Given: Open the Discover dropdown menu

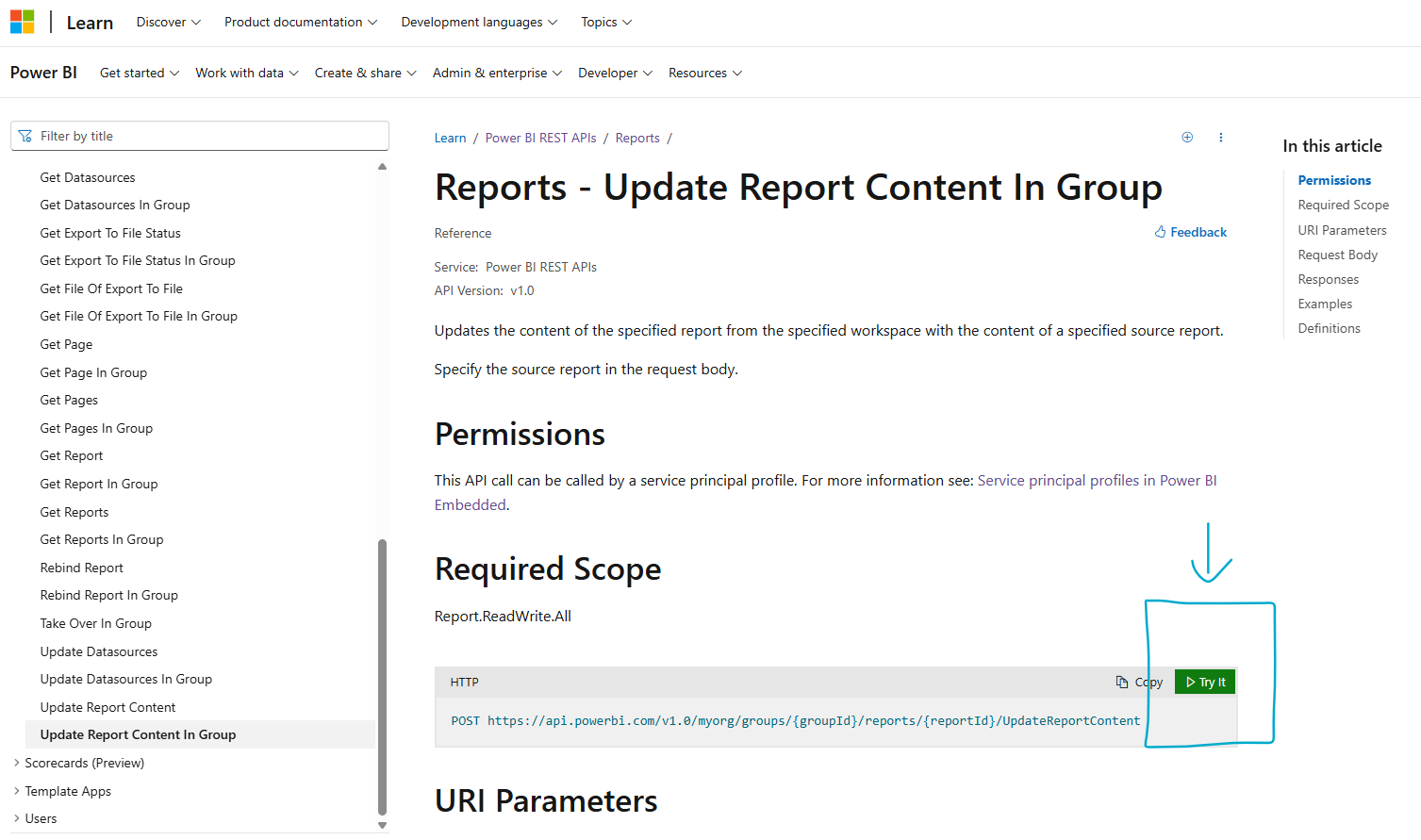Looking at the screenshot, I should [x=168, y=22].
